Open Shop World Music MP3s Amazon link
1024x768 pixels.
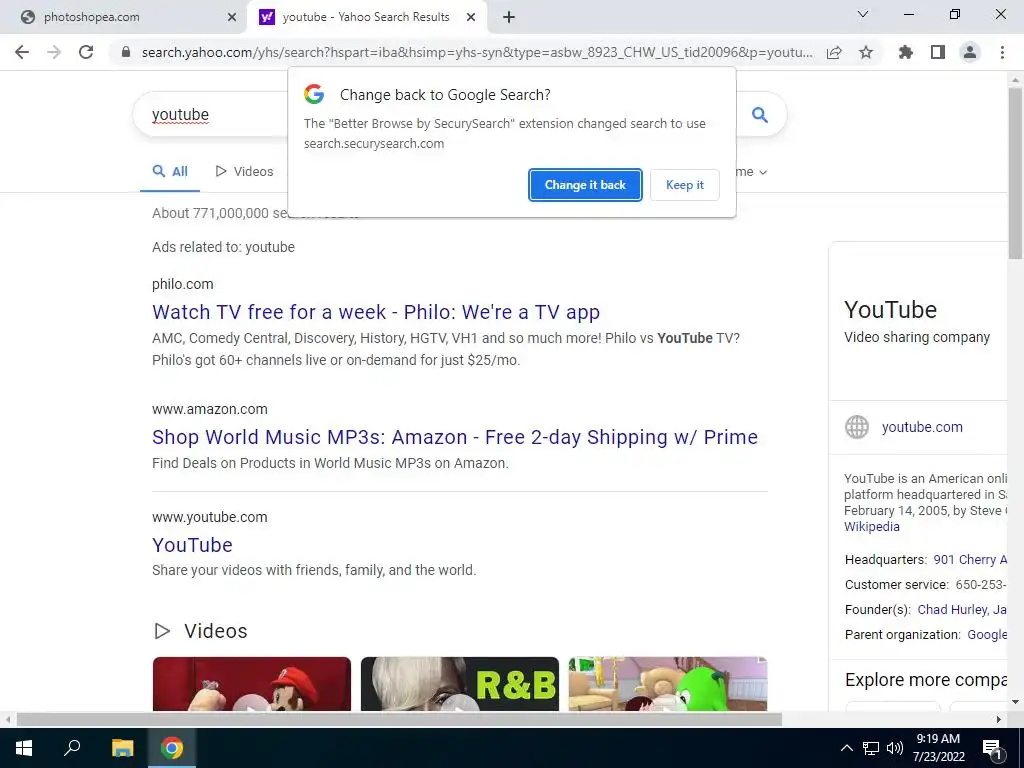pyautogui.click(x=455, y=437)
